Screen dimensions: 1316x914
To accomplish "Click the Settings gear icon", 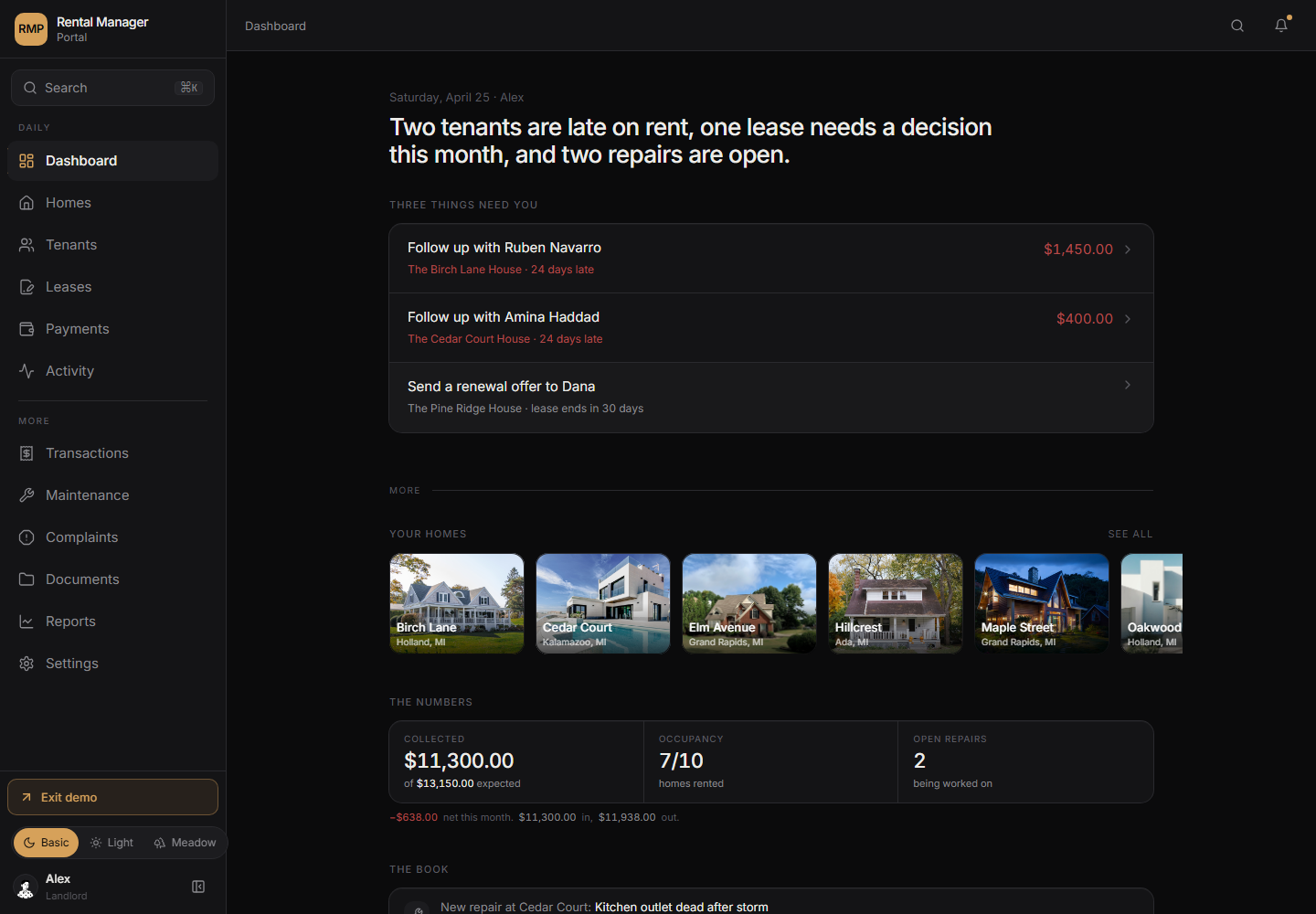I will tap(27, 664).
